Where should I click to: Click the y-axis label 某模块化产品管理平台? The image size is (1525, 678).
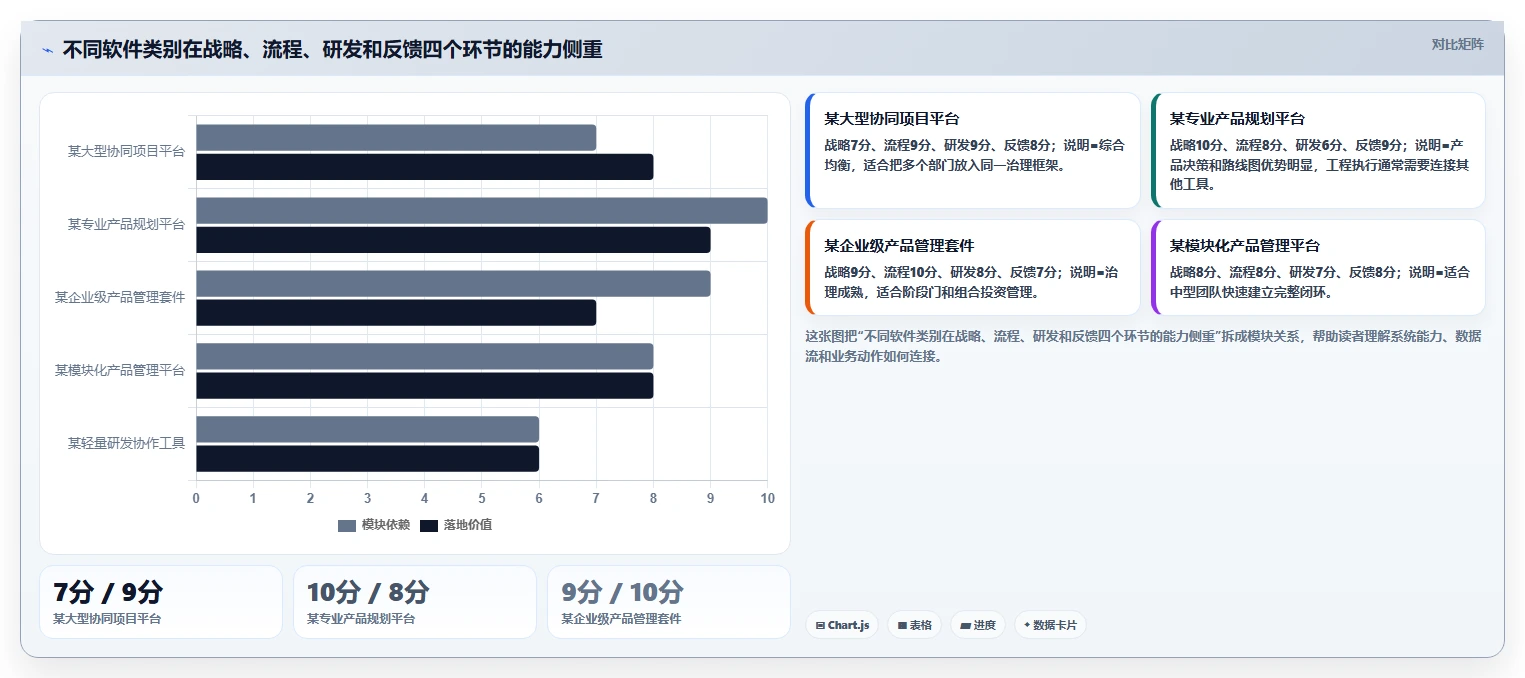[120, 371]
